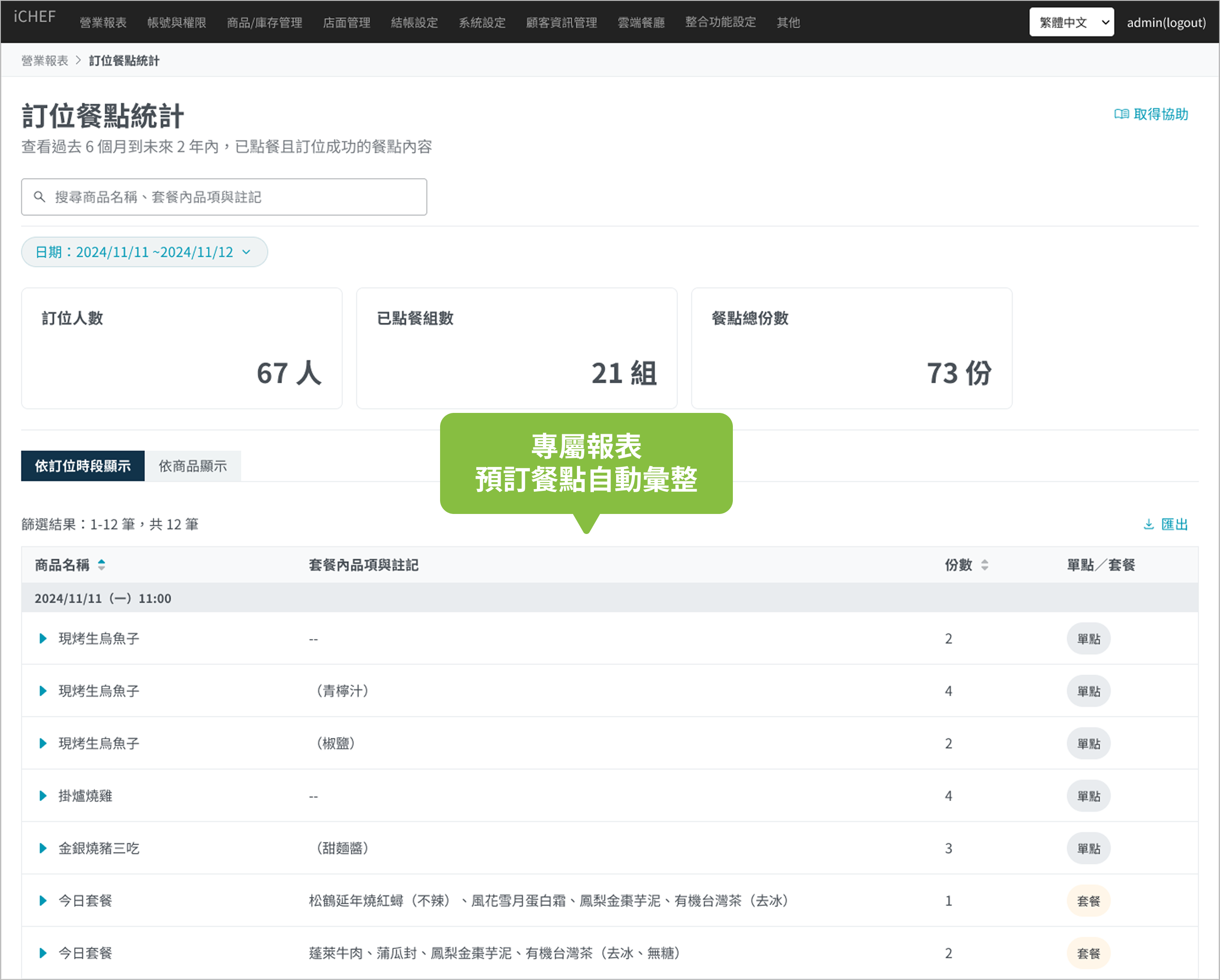Viewport: 1220px width, 980px height.
Task: Click admin(logout) link
Action: pyautogui.click(x=1166, y=23)
